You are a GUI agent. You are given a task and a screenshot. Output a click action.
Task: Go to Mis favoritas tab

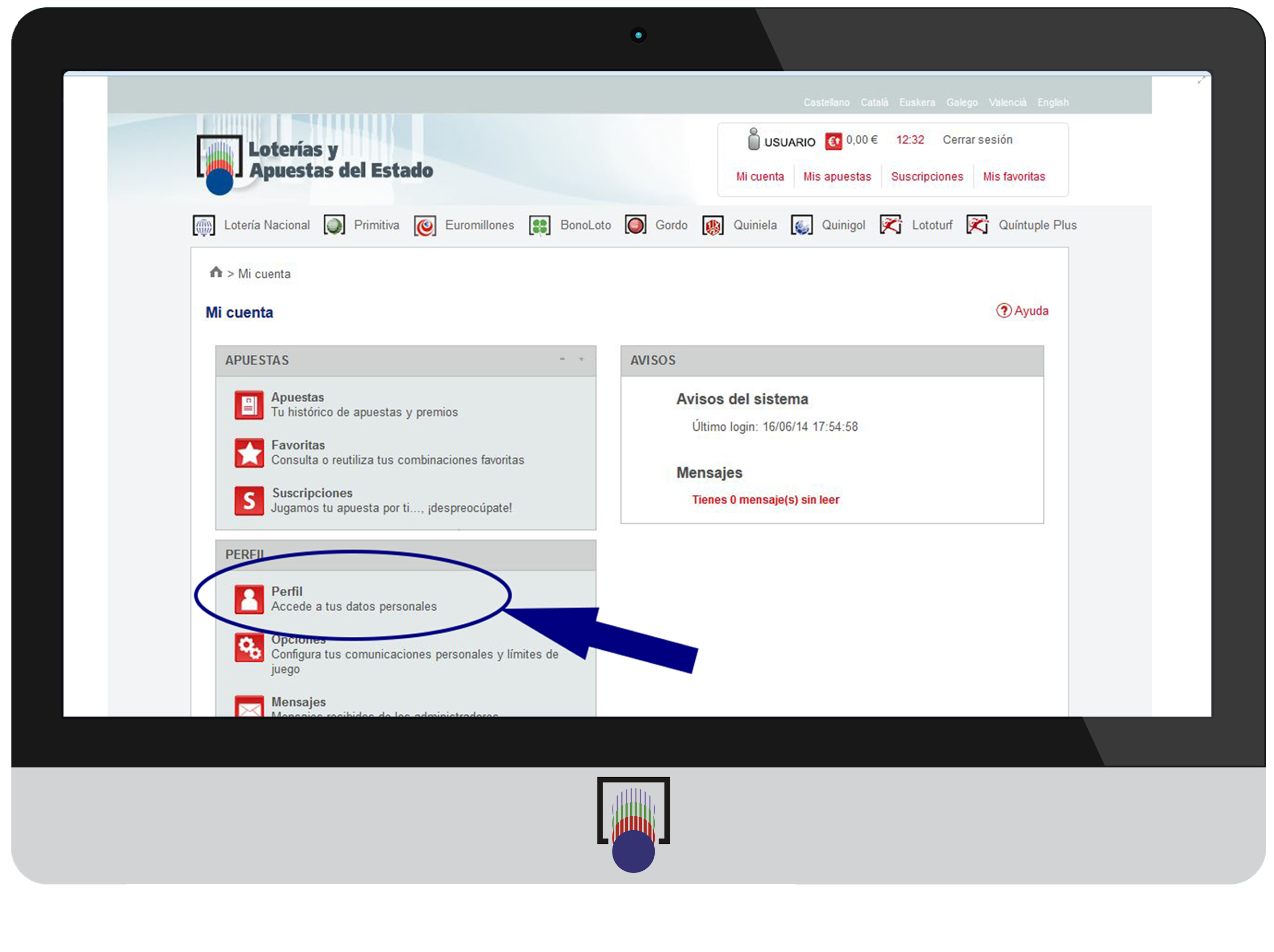tap(1014, 177)
